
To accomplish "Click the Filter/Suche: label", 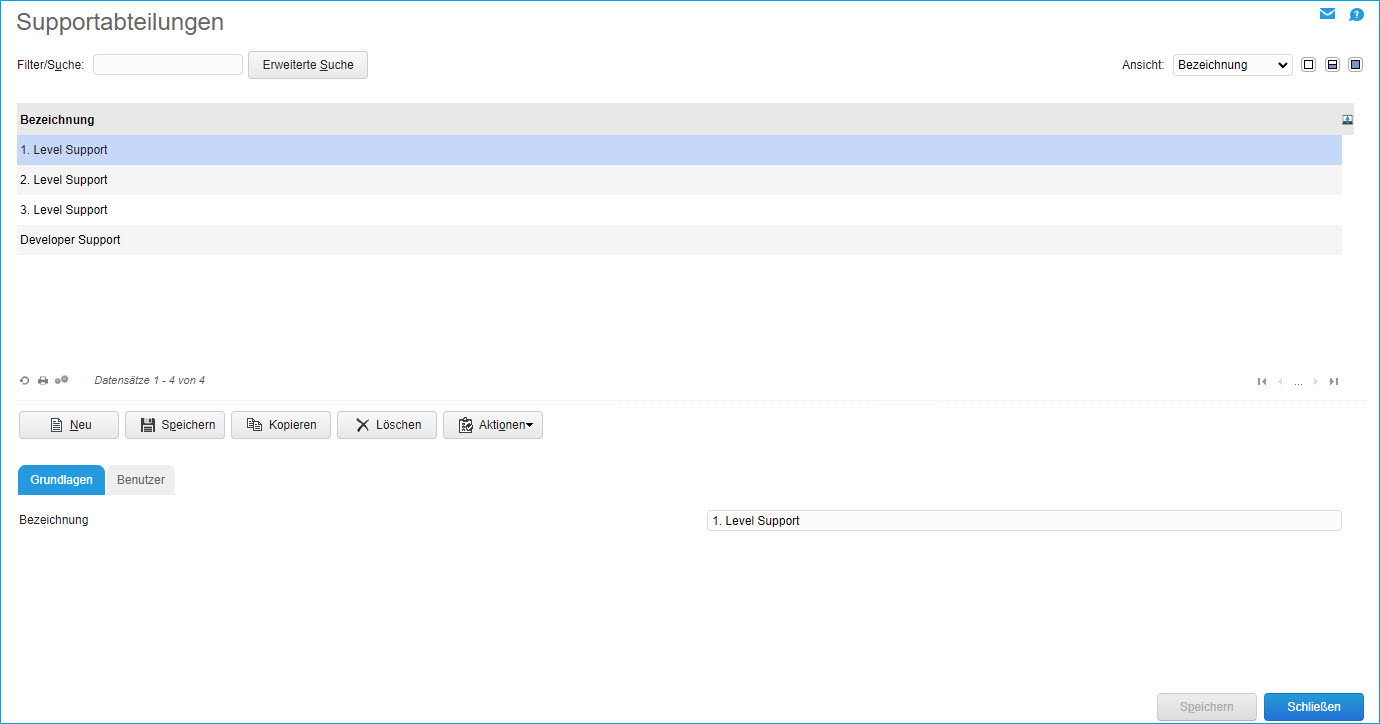I will point(51,65).
